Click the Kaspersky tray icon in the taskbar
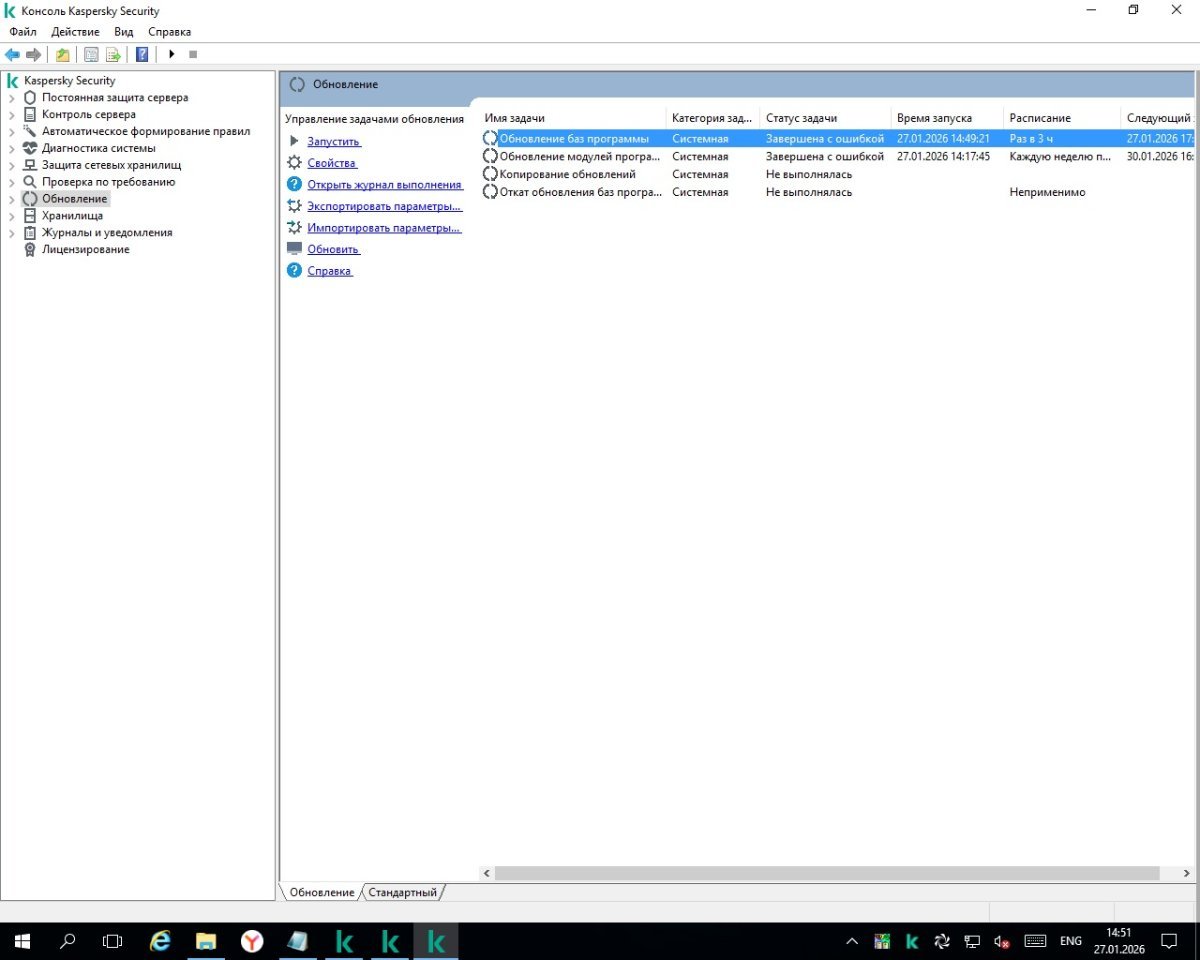Image resolution: width=1200 pixels, height=960 pixels. (912, 941)
